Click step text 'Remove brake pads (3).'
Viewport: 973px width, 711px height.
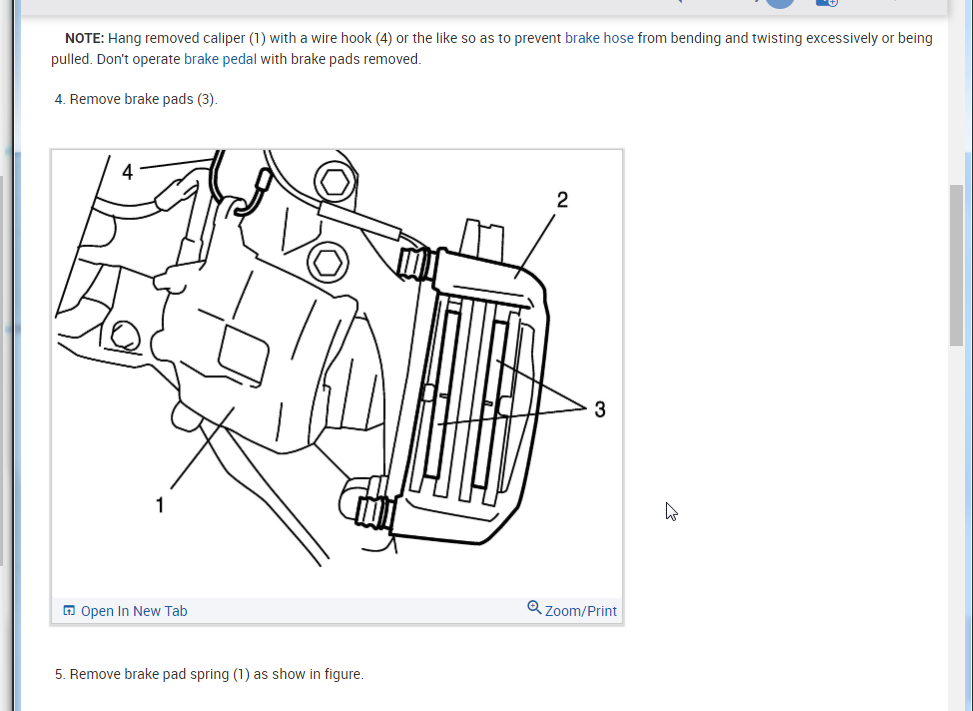pos(143,99)
